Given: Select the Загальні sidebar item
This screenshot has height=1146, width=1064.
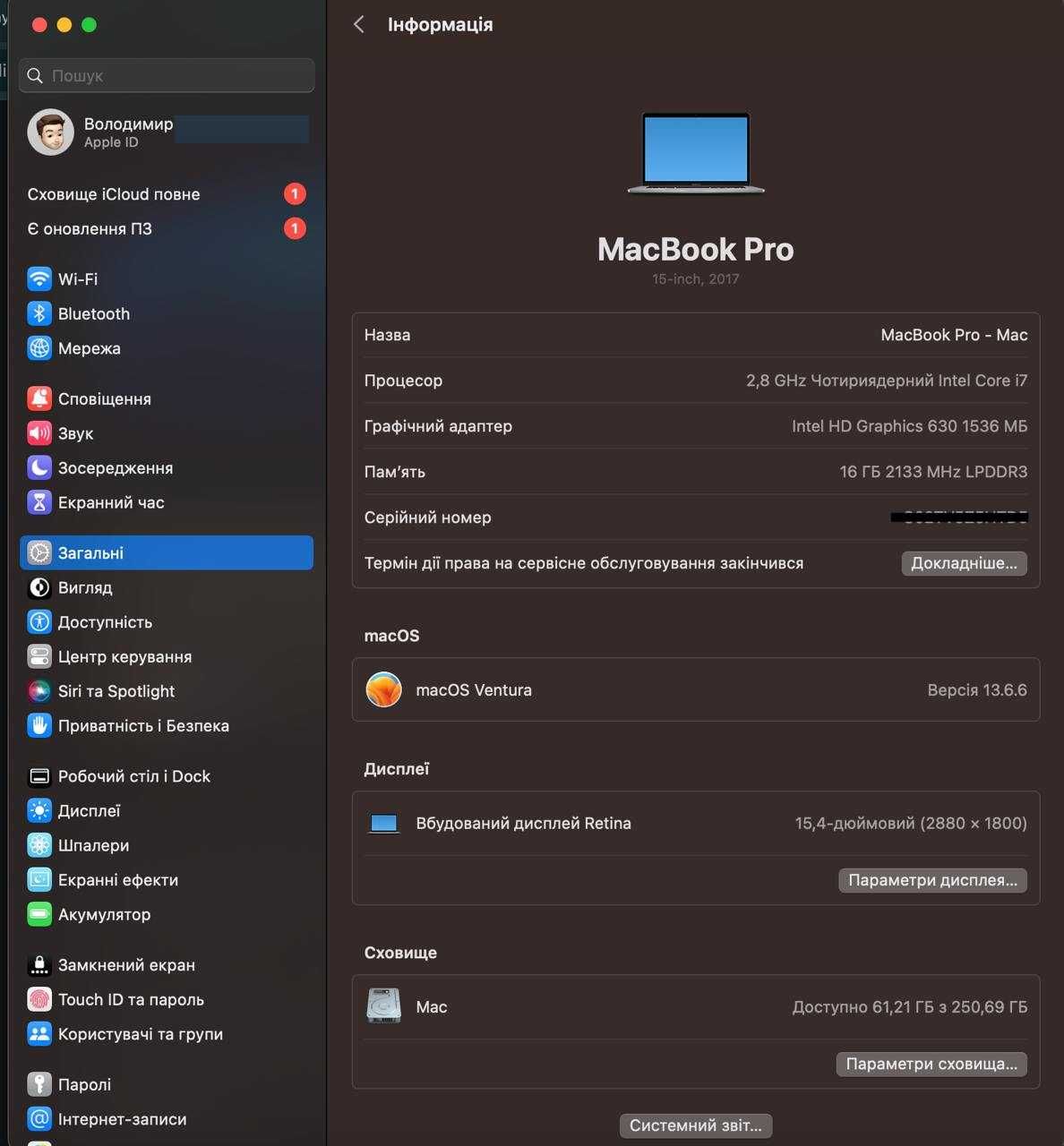Looking at the screenshot, I should click(x=167, y=553).
